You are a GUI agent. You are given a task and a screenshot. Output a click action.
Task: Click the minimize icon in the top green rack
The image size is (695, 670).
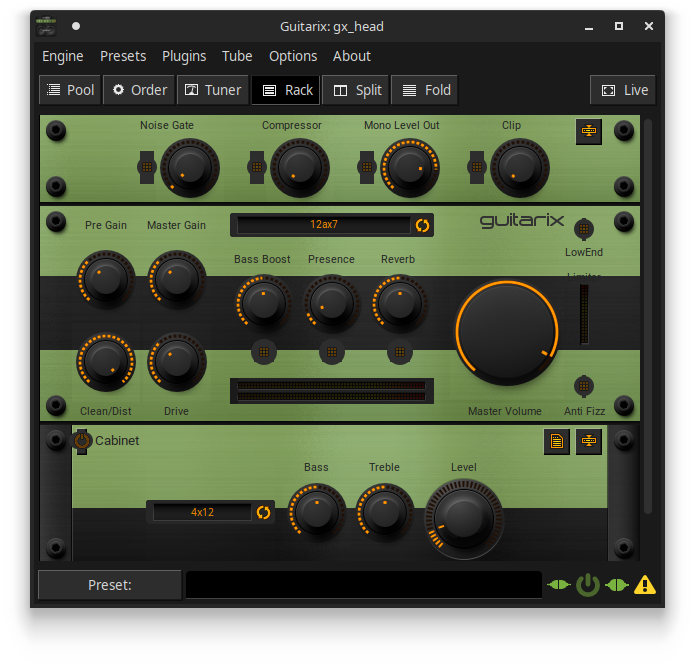pyautogui.click(x=589, y=131)
